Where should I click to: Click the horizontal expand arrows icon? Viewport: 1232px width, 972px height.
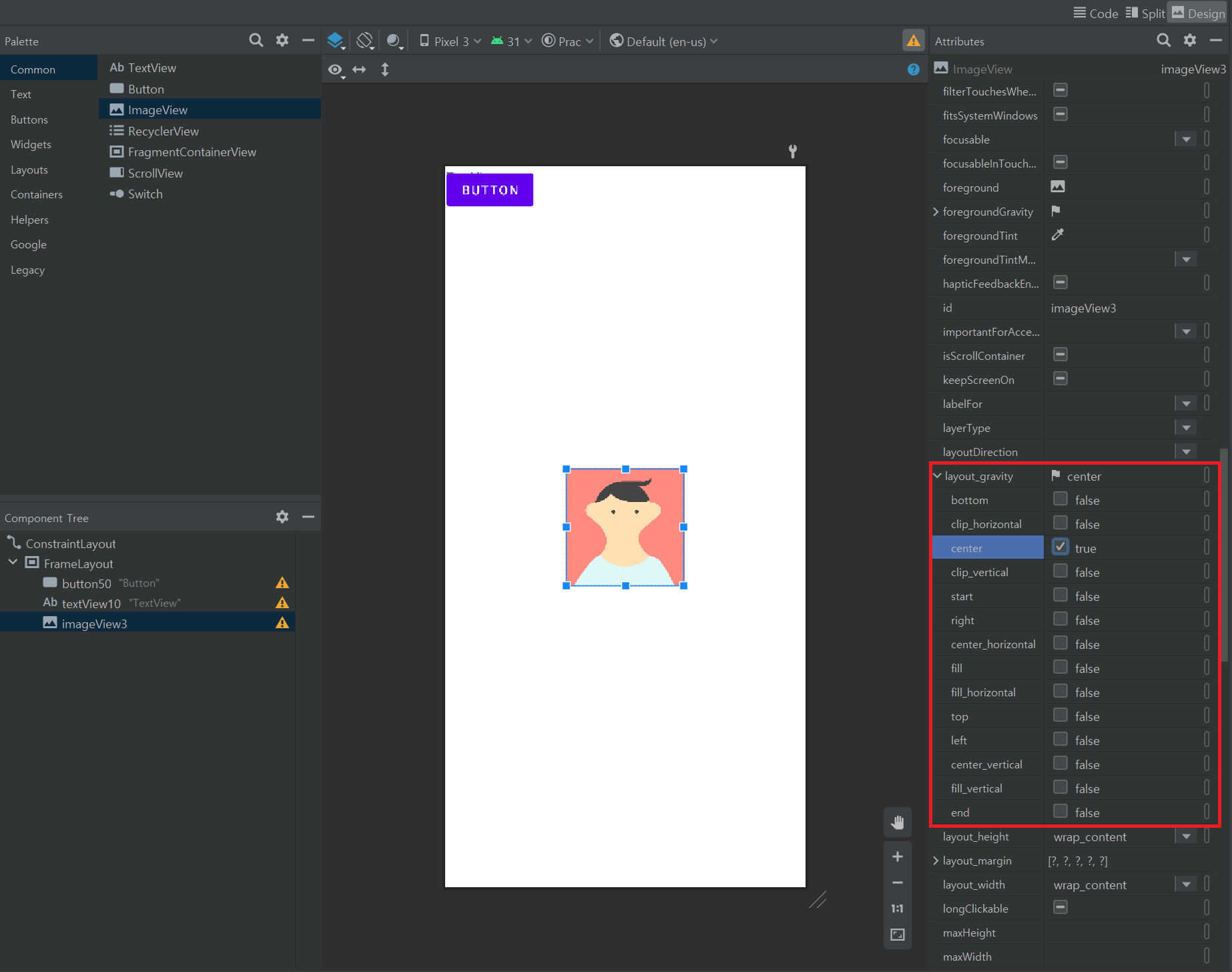pyautogui.click(x=360, y=69)
